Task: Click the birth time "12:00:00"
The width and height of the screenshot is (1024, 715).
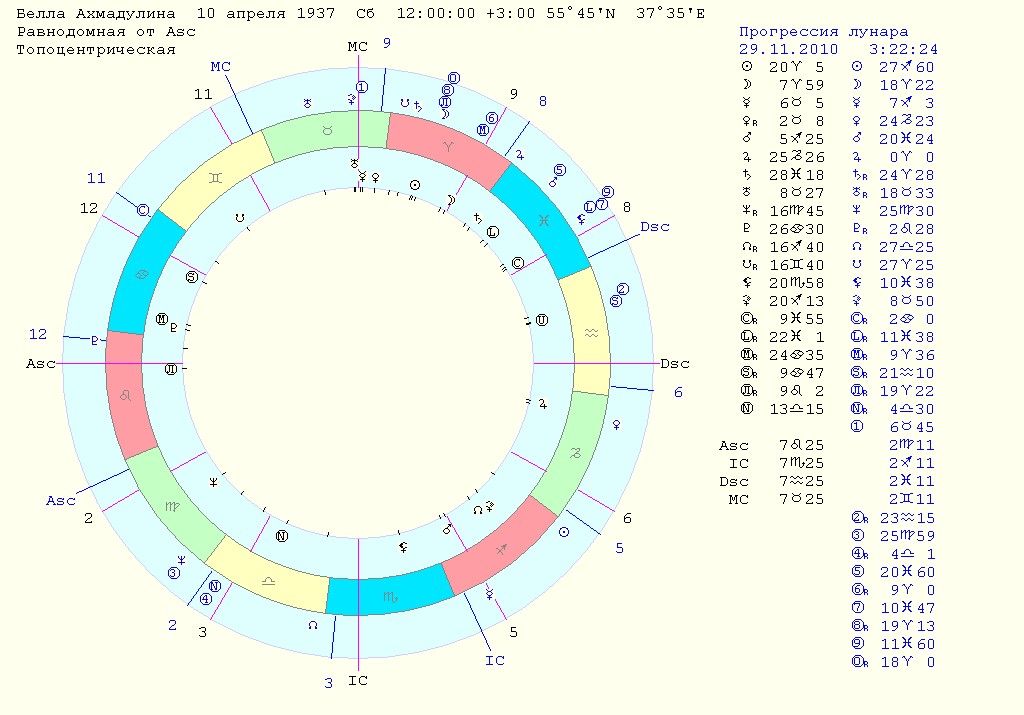Action: point(436,13)
